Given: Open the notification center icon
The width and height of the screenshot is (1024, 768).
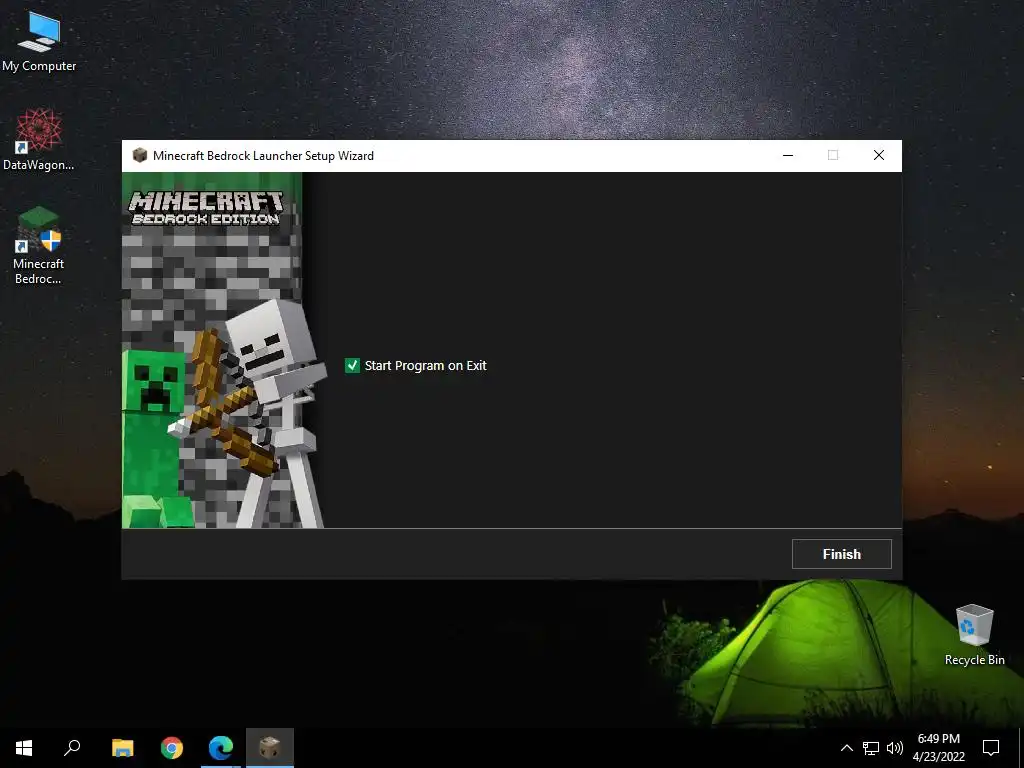Looking at the screenshot, I should [x=991, y=748].
